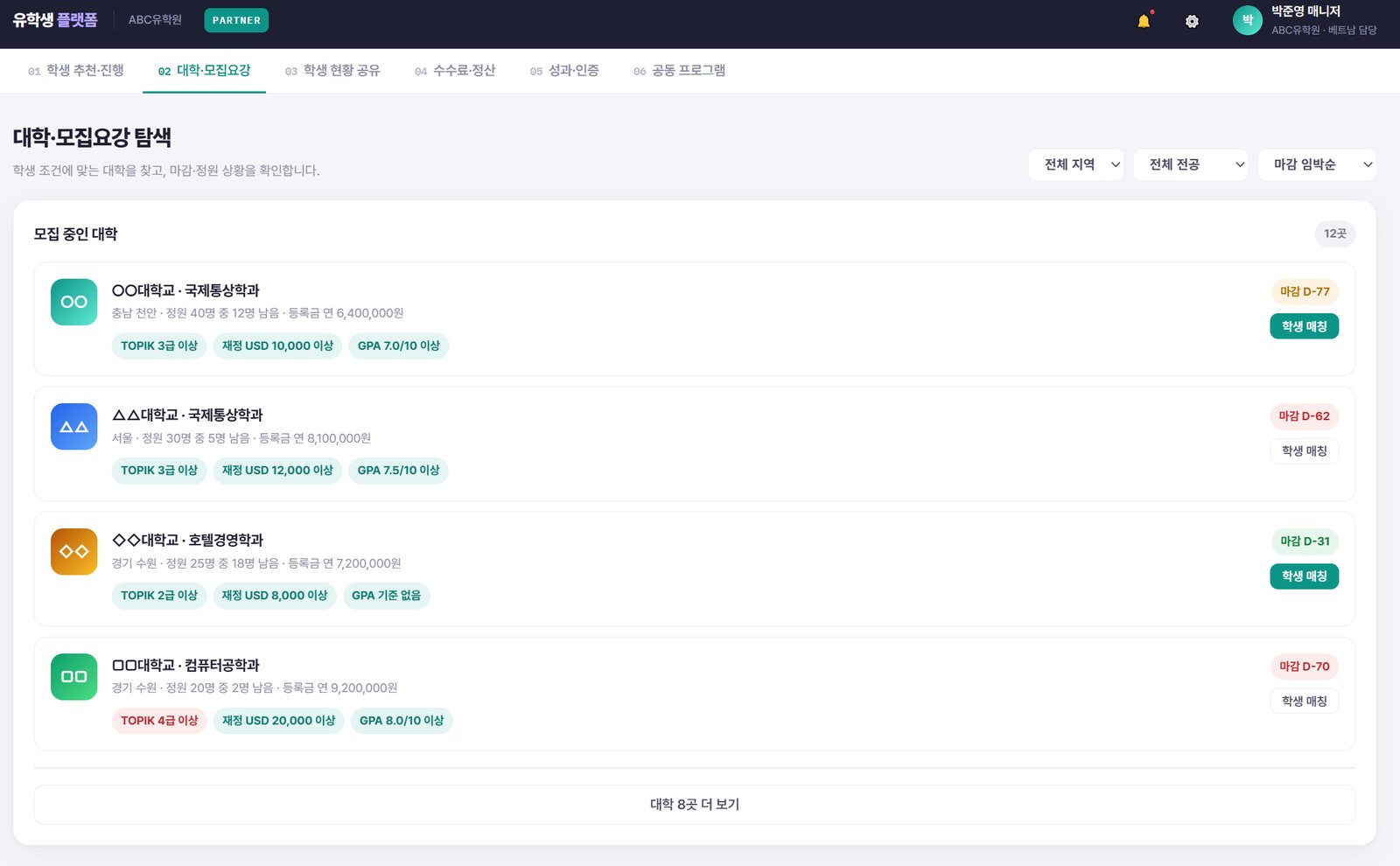The height and width of the screenshot is (866, 1400).
Task: Click GPA 8.0/10 이상 tag
Action: [x=402, y=721]
